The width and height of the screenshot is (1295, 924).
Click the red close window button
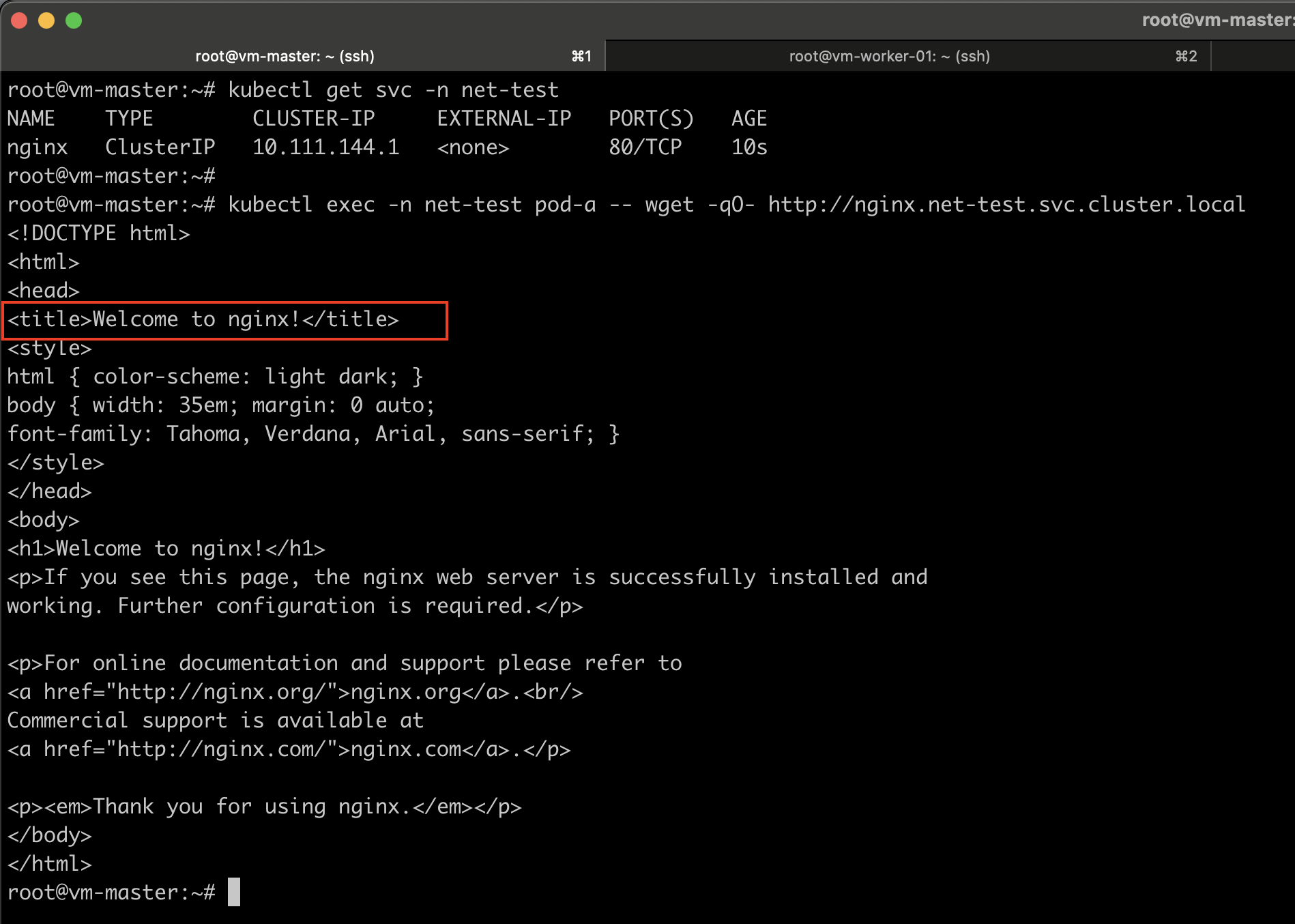click(19, 20)
